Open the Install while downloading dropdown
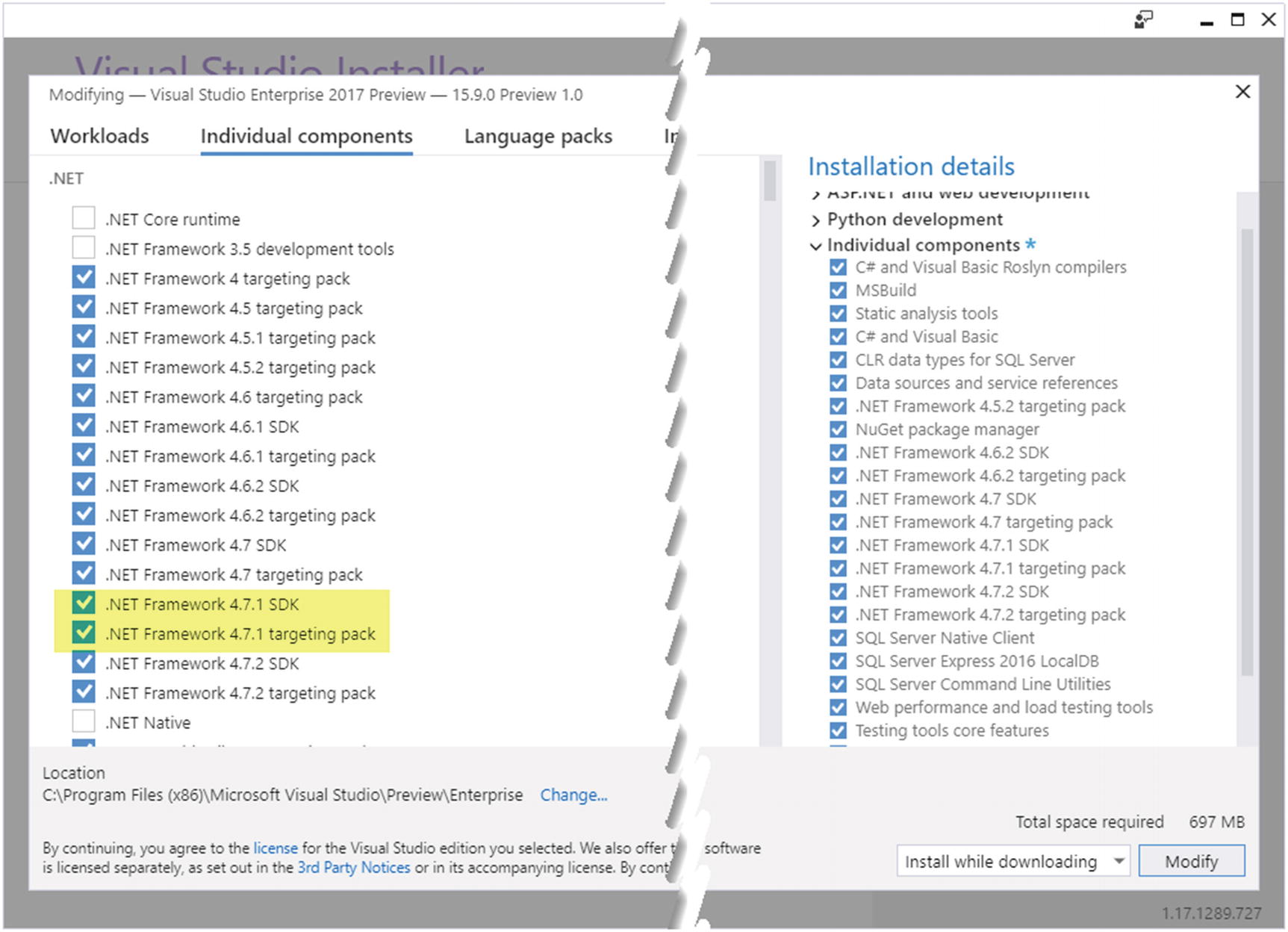1288x932 pixels. click(1013, 861)
